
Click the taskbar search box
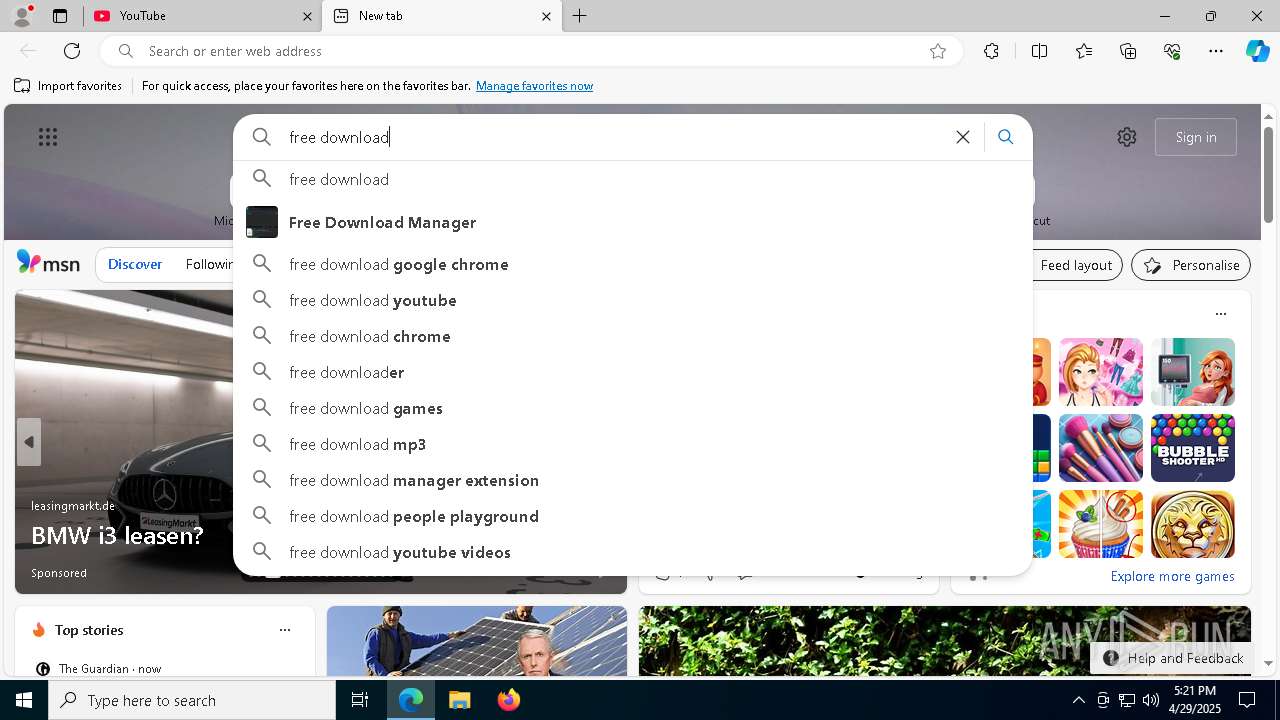[x=192, y=700]
